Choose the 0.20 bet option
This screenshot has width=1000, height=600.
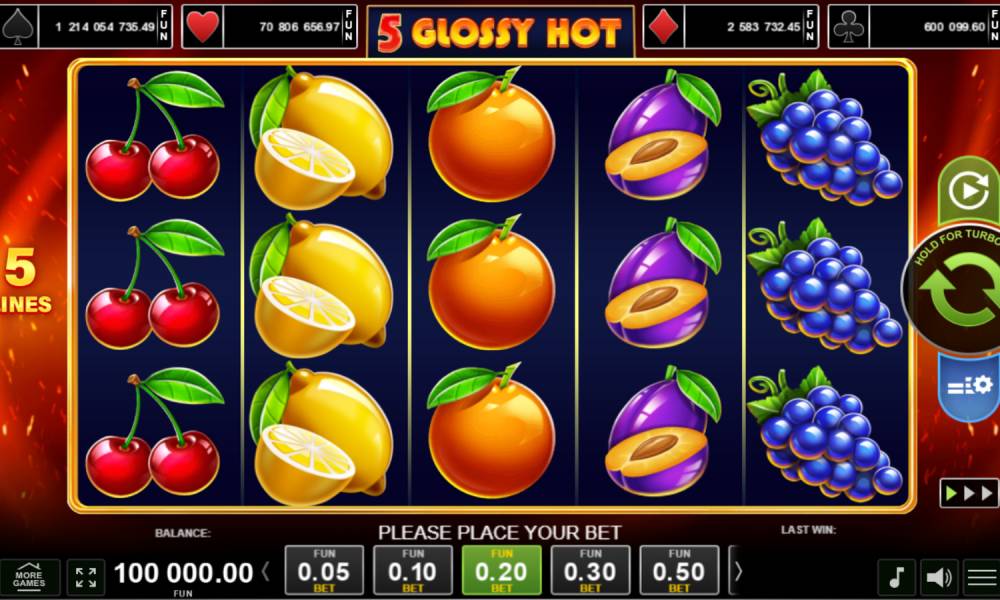point(501,570)
